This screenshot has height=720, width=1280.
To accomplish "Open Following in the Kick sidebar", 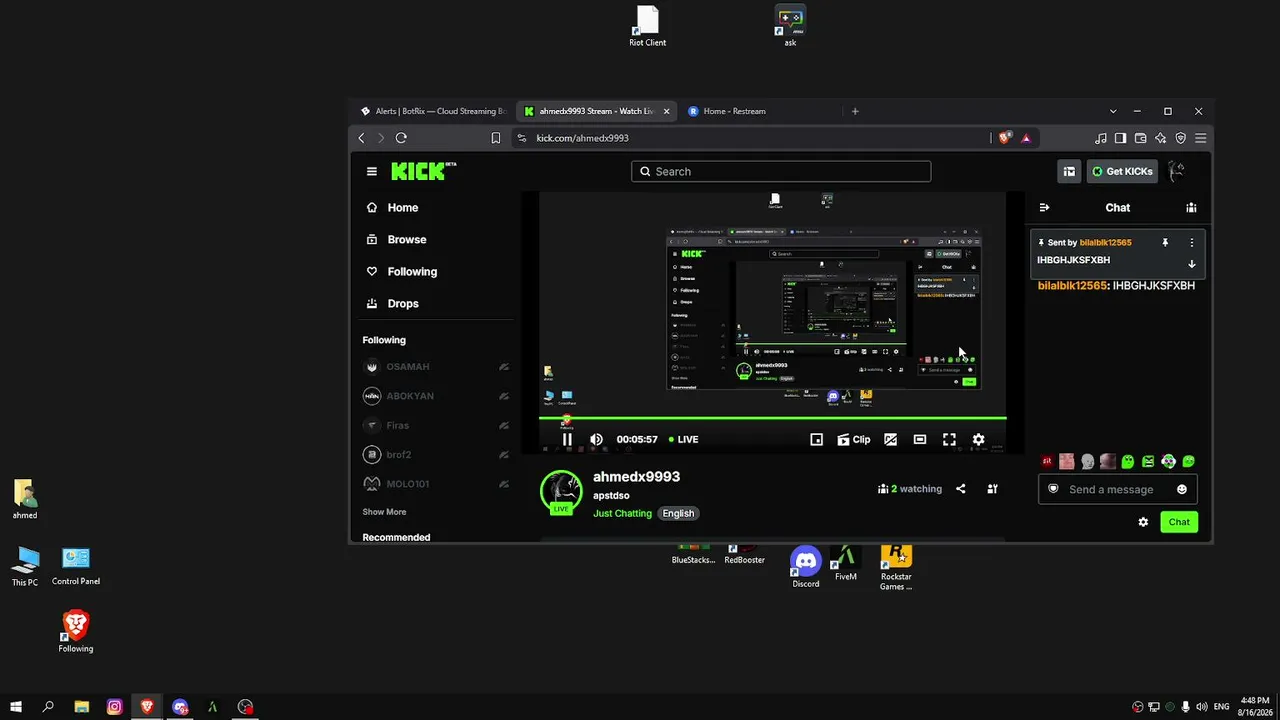I will 402,271.
